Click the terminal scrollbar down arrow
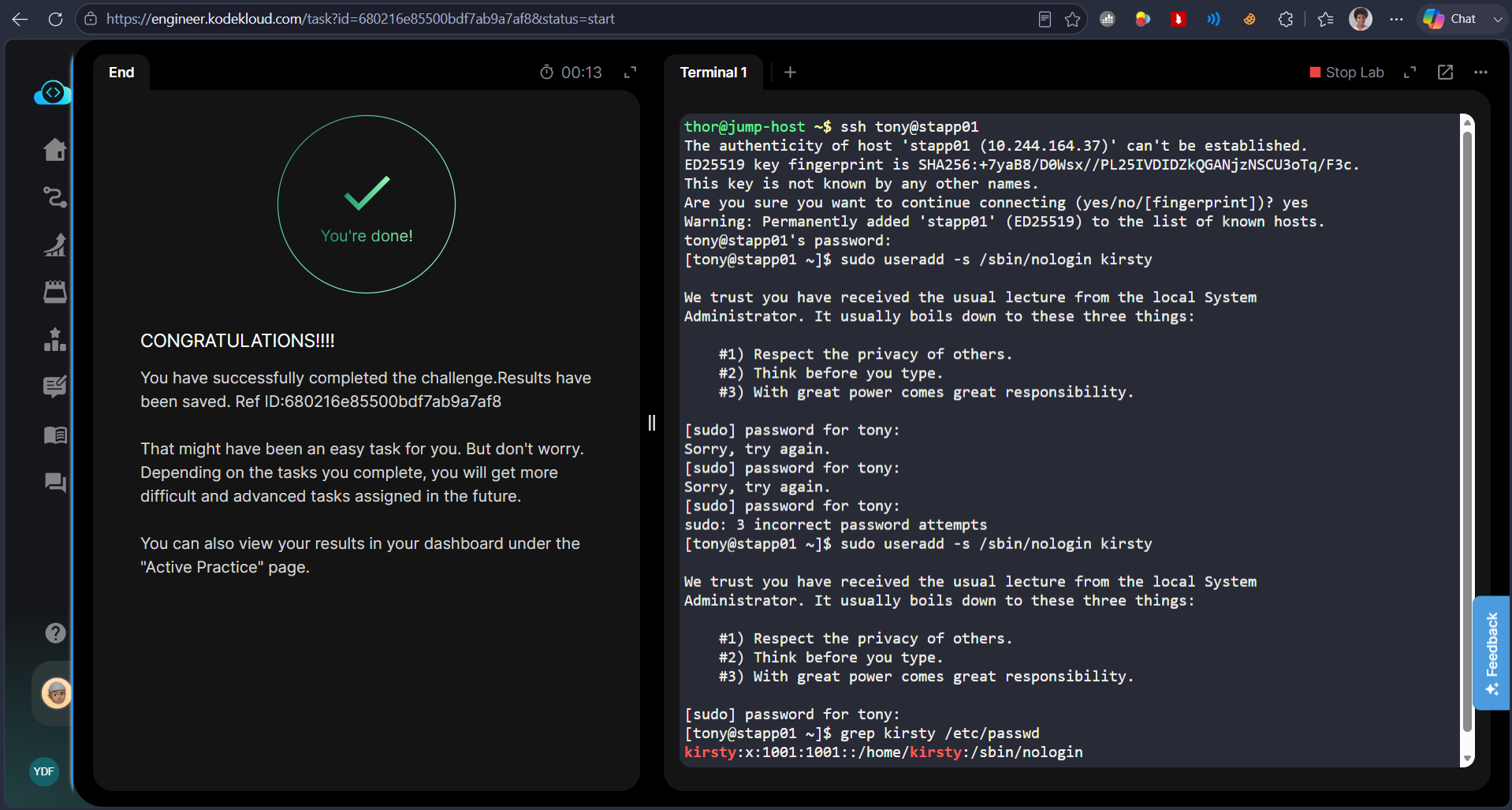The width and height of the screenshot is (1512, 810). pos(1467,759)
